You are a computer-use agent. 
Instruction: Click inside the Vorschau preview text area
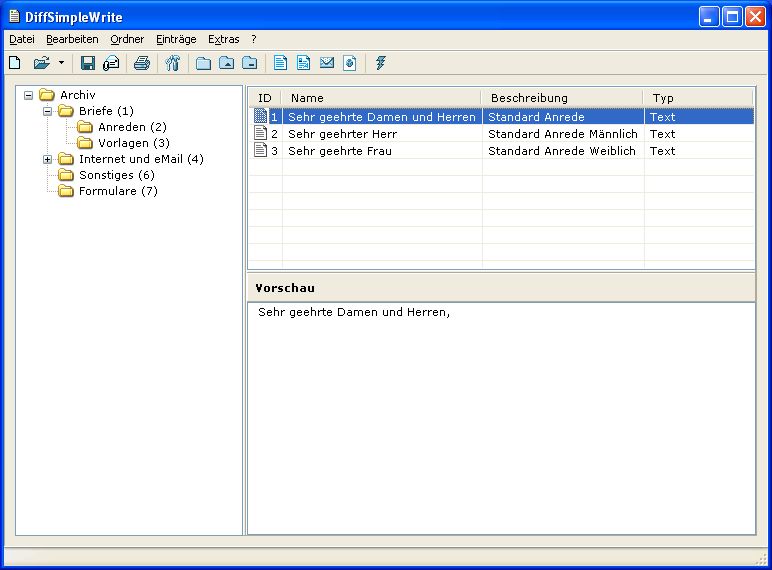(501, 418)
